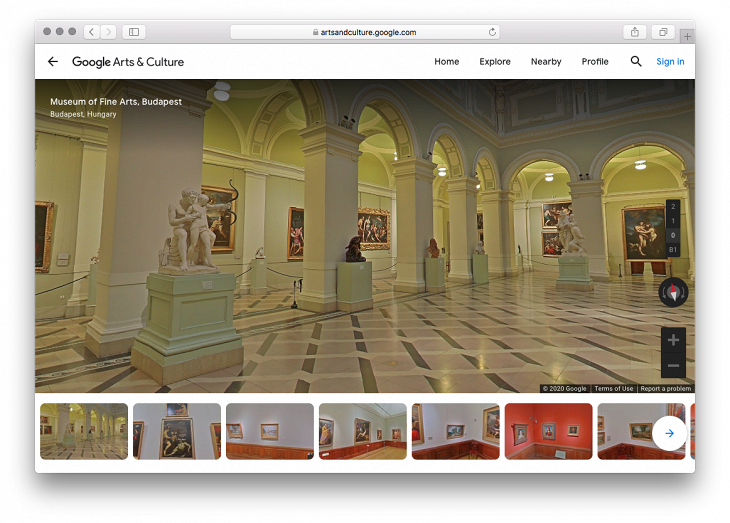Go to the Nearby section
730x523 pixels.
546,62
